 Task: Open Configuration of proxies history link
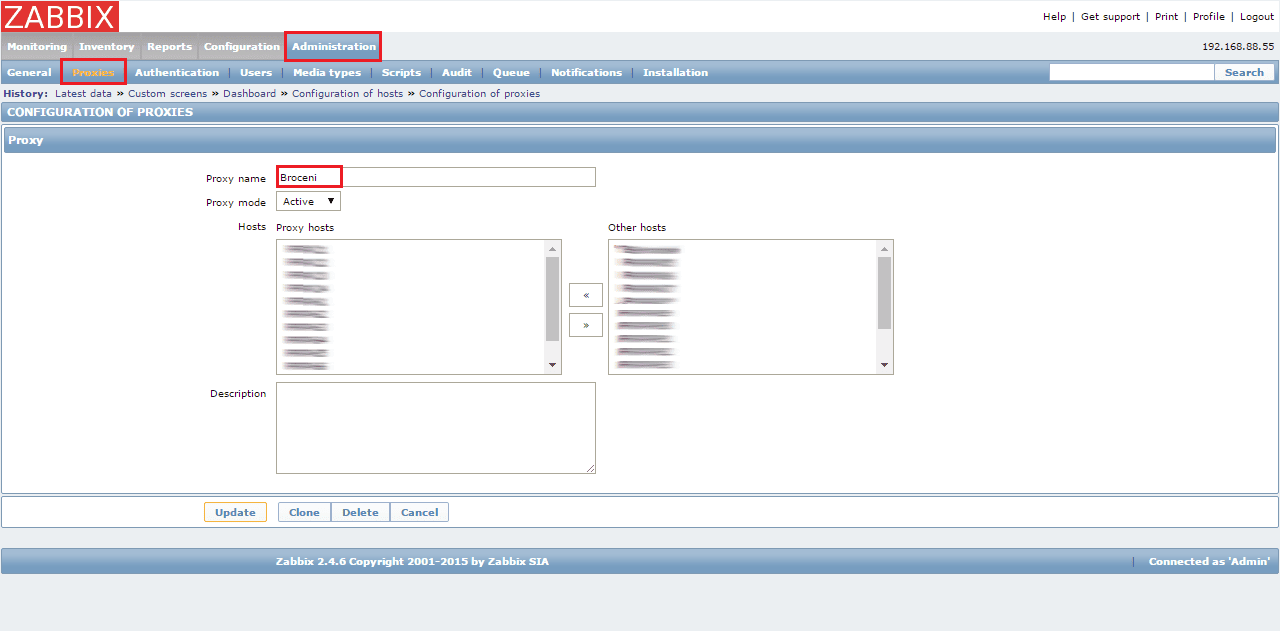point(479,93)
